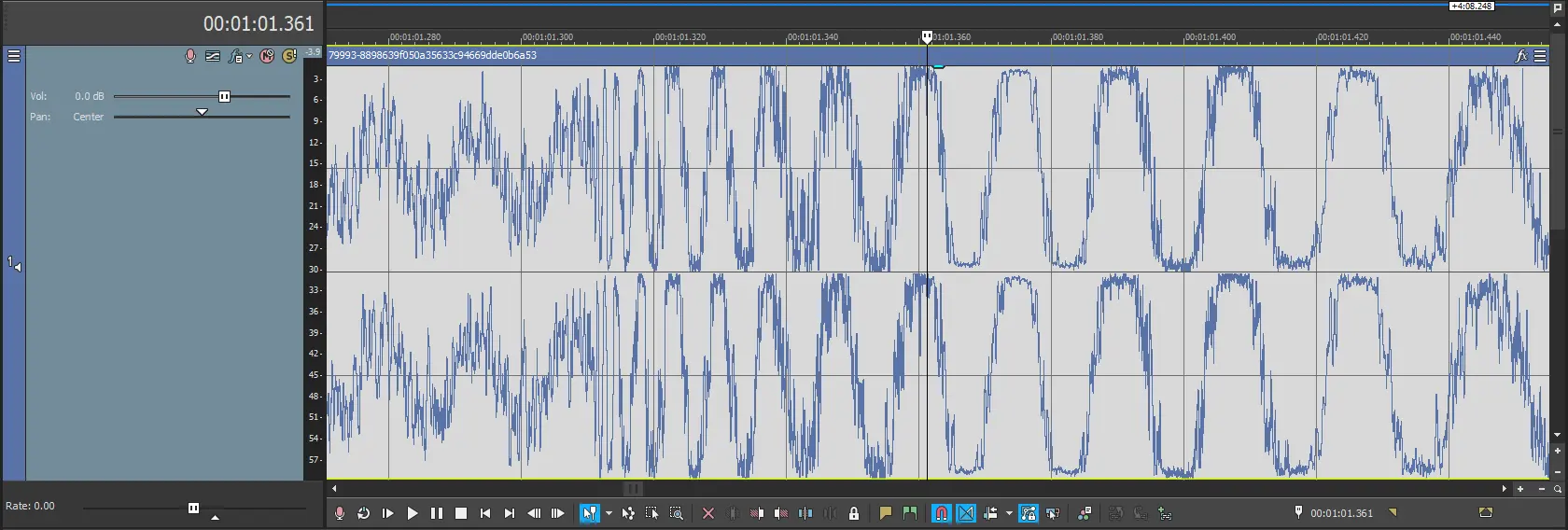1568x530 pixels.
Task: Toggle Ignore Event Grouping icon
Action: coord(1053,513)
